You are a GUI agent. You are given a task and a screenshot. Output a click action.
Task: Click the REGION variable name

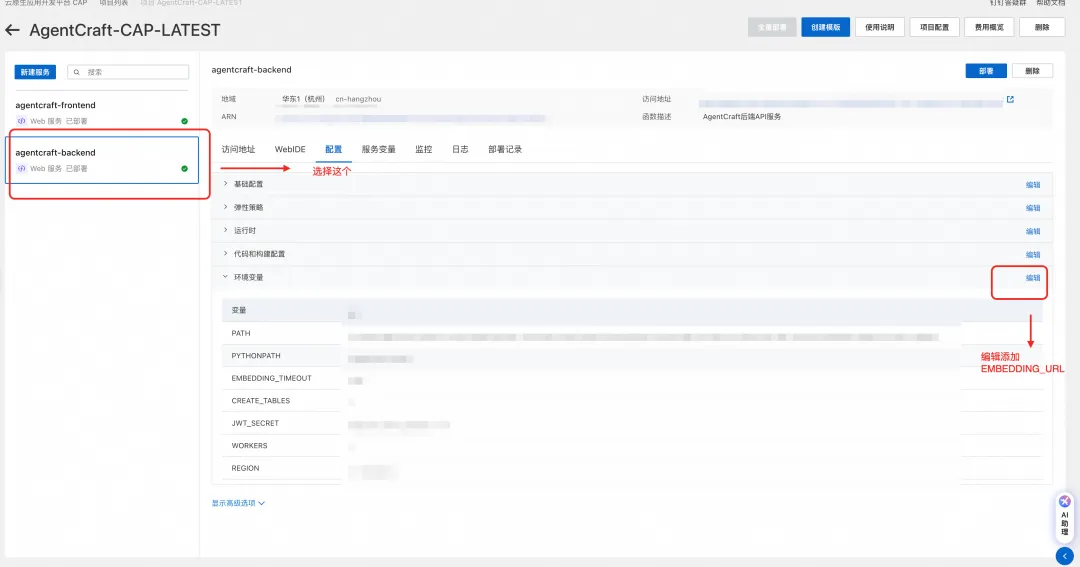click(245, 468)
